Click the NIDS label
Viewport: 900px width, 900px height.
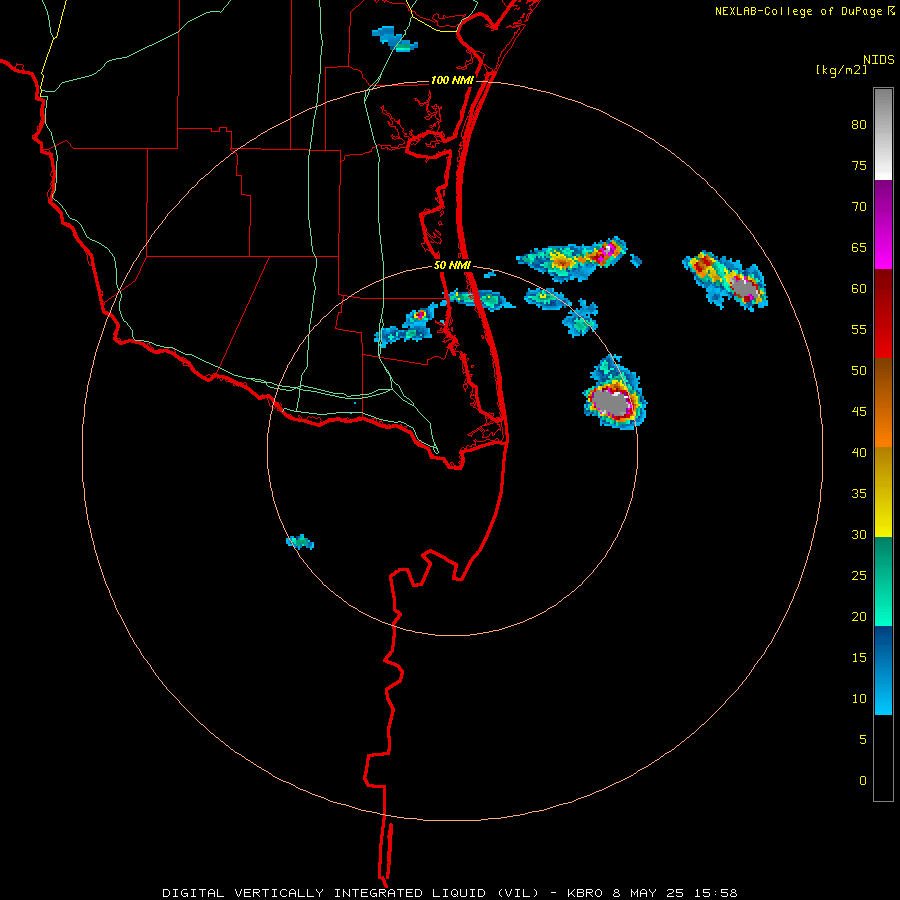click(878, 60)
